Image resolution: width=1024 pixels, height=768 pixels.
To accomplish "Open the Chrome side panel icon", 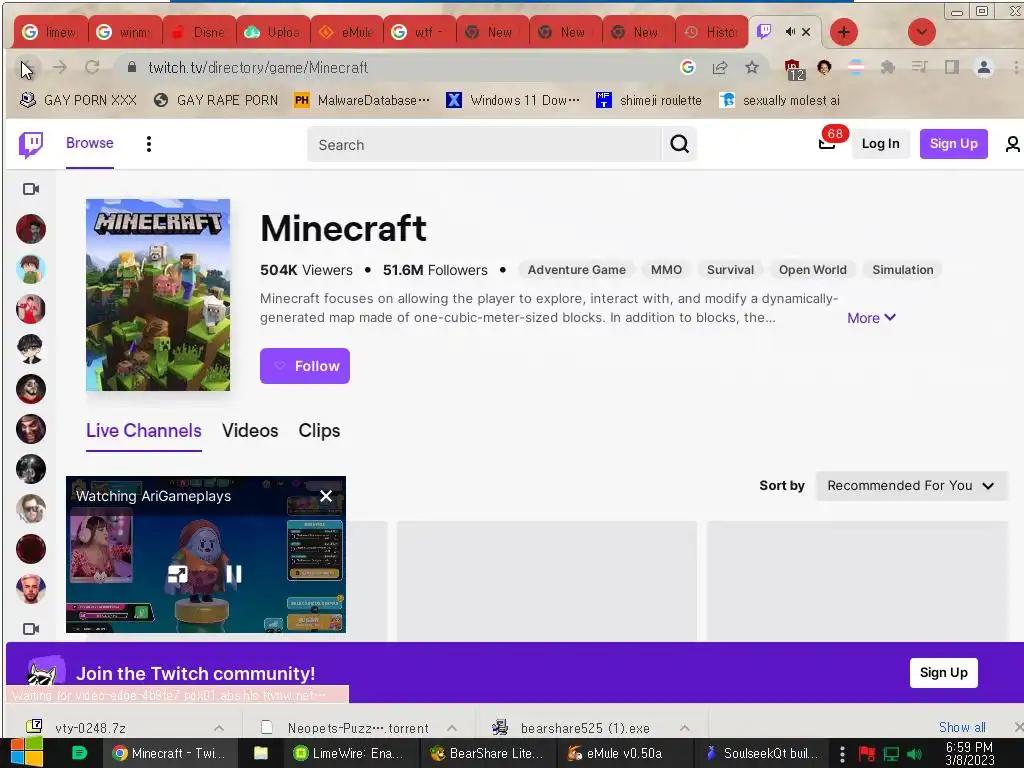I will pos(952,67).
